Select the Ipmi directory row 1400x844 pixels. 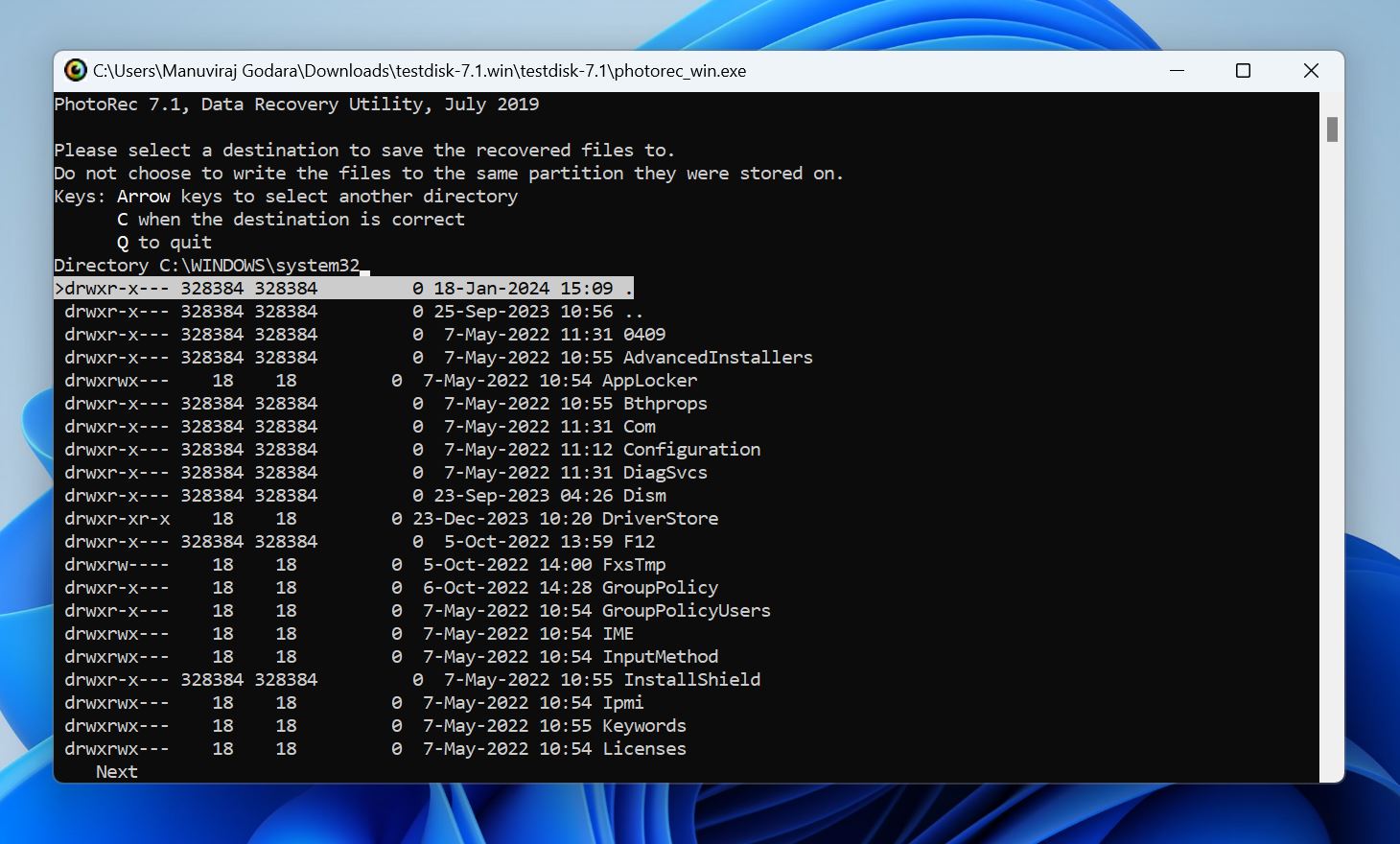coord(354,702)
